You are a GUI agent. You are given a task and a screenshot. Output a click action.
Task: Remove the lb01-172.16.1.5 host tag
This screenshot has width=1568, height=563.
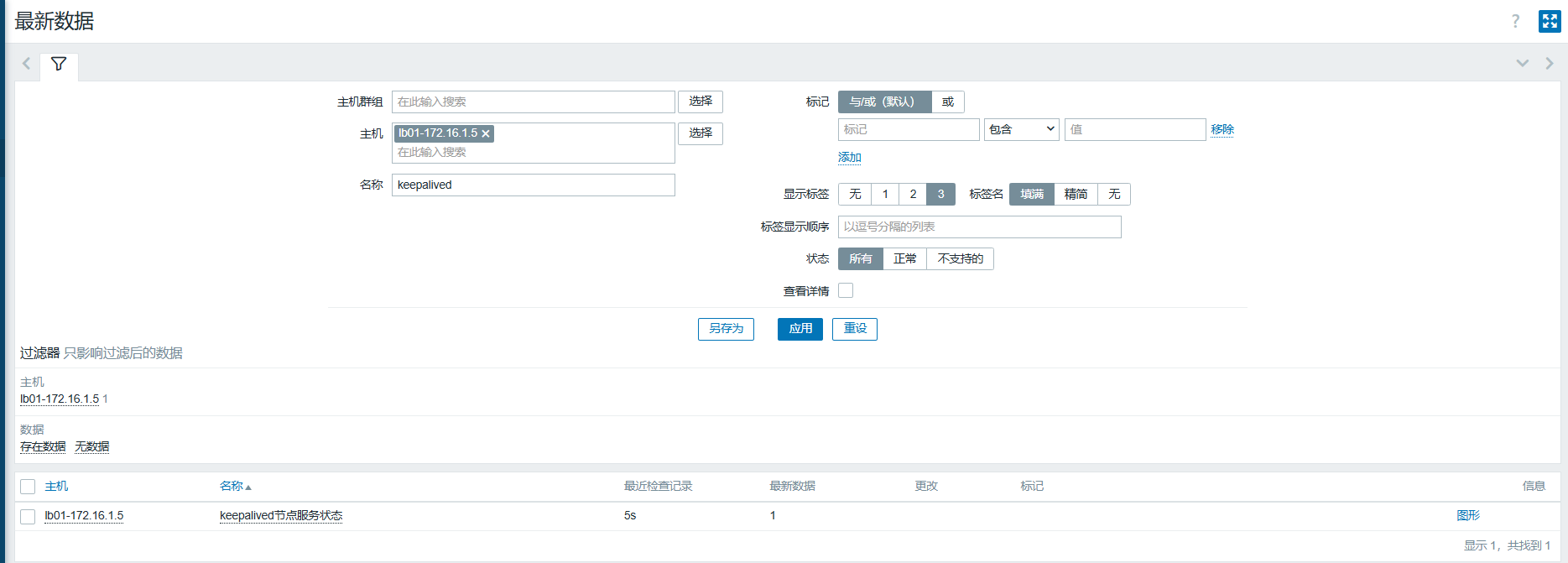[x=486, y=133]
